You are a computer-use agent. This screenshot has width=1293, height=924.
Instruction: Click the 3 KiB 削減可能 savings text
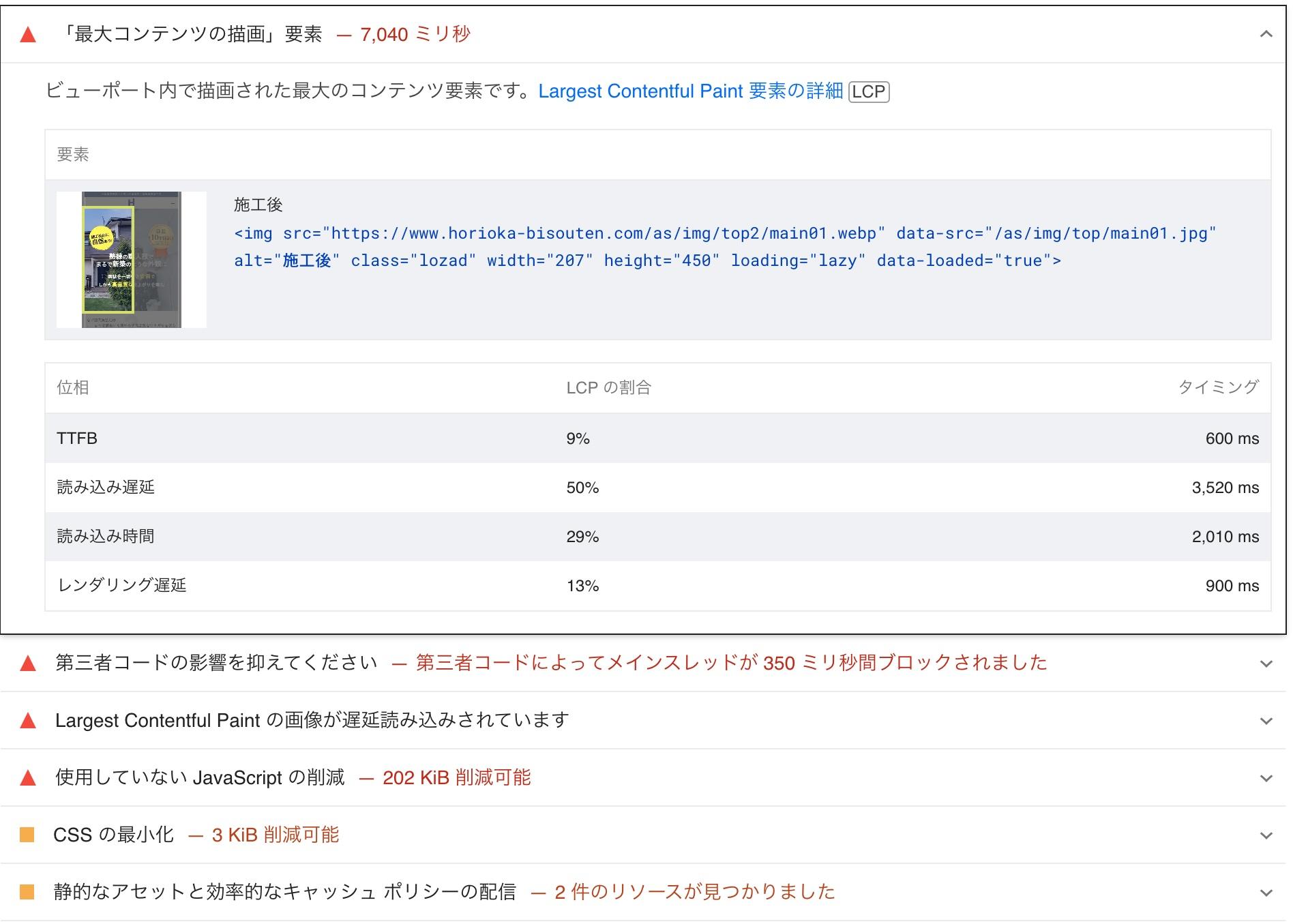[x=276, y=835]
